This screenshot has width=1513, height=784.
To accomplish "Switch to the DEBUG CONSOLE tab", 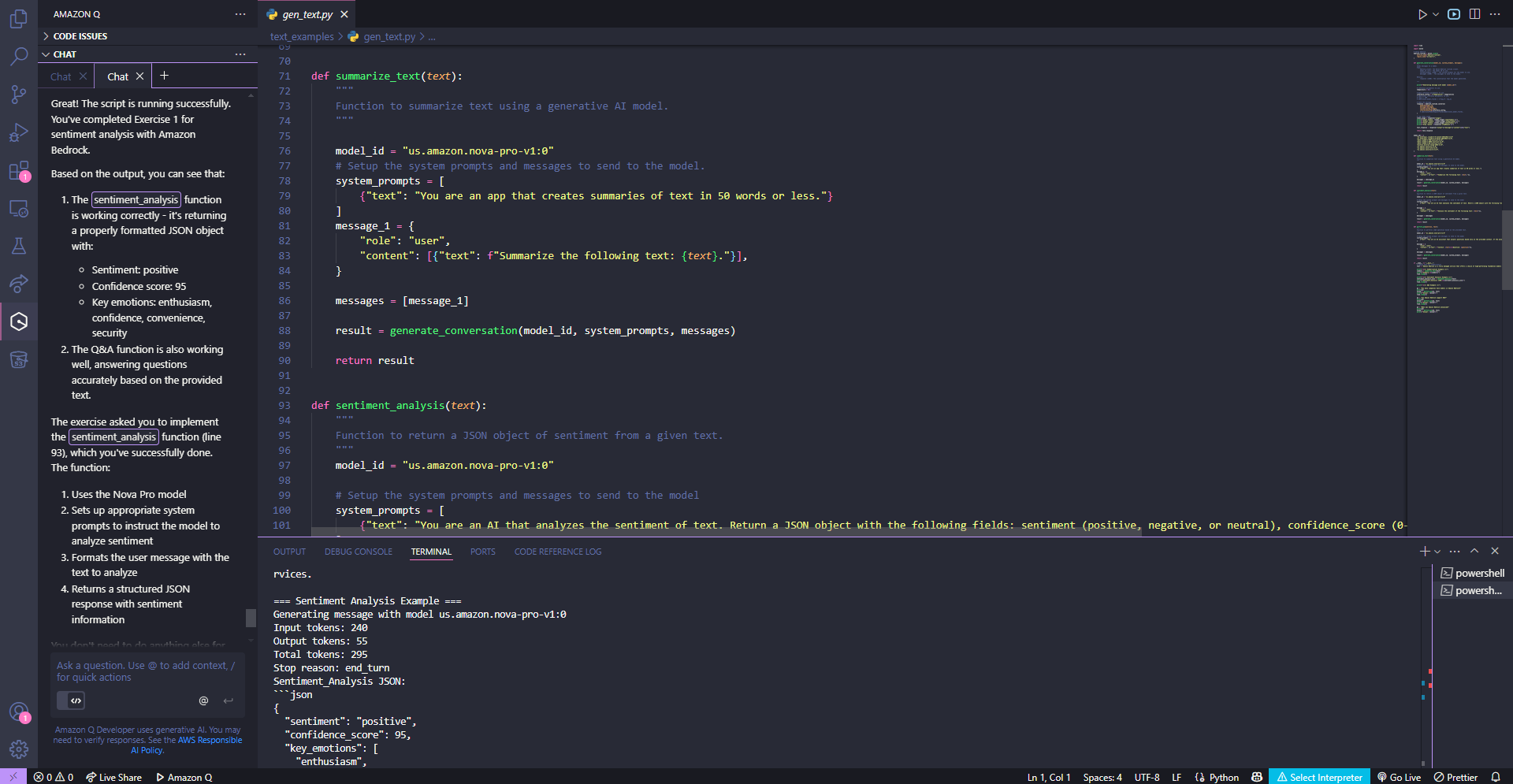I will click(x=359, y=552).
